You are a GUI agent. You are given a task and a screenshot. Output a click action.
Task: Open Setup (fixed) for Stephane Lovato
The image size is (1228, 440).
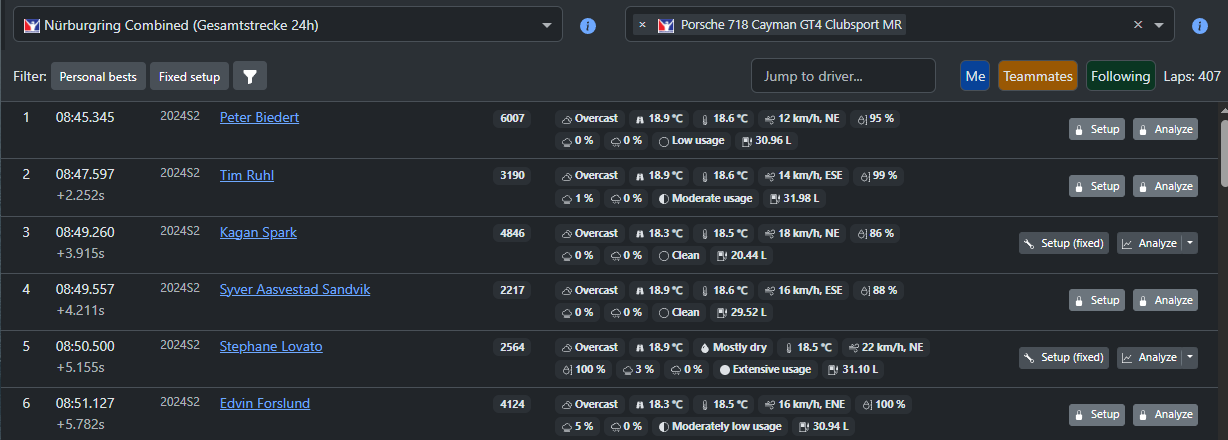pos(1064,357)
